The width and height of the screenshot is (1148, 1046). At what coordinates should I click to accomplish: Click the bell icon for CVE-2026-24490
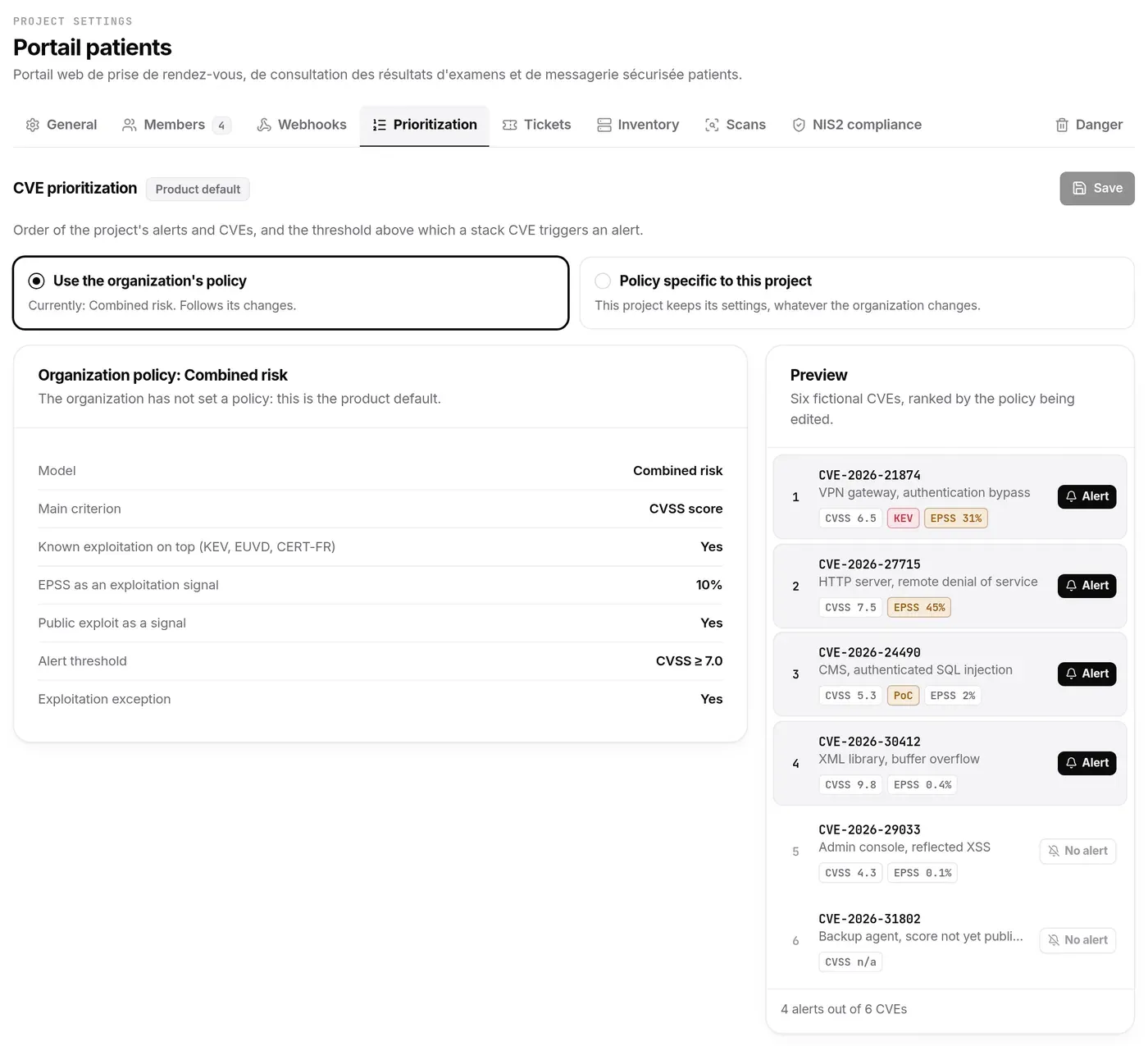1071,674
